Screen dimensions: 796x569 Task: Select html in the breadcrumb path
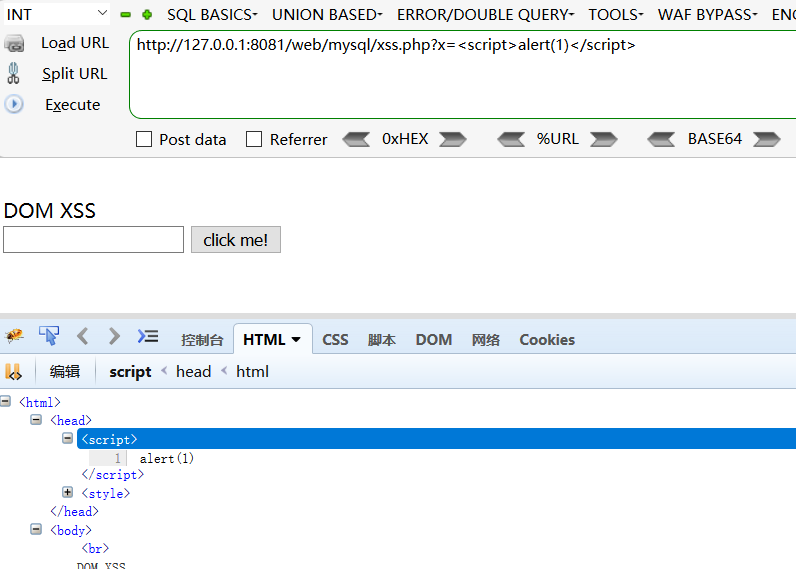[x=252, y=372]
